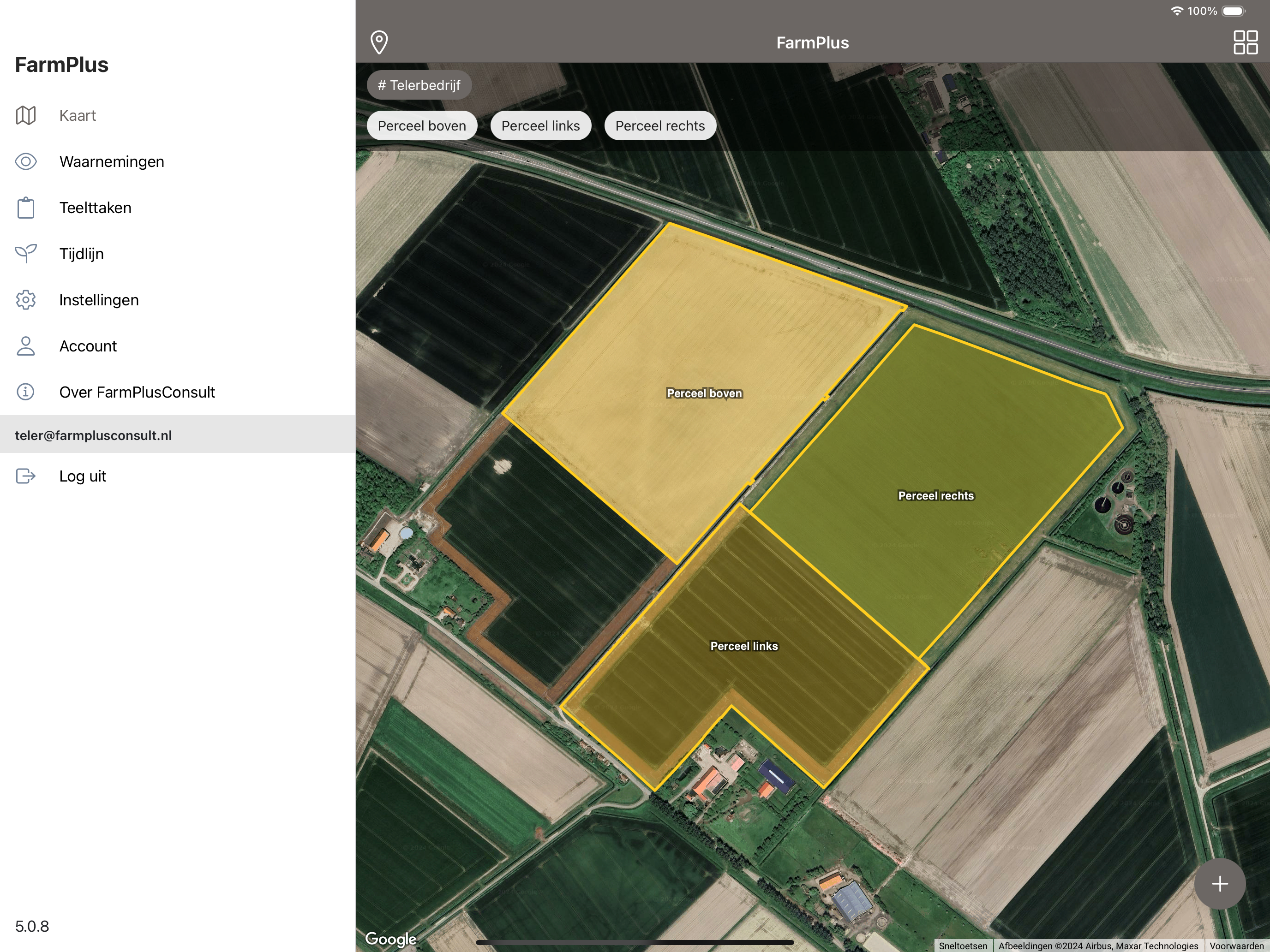Click Sneltoetsen link on map footer
The image size is (1270, 952).
pyautogui.click(x=963, y=946)
